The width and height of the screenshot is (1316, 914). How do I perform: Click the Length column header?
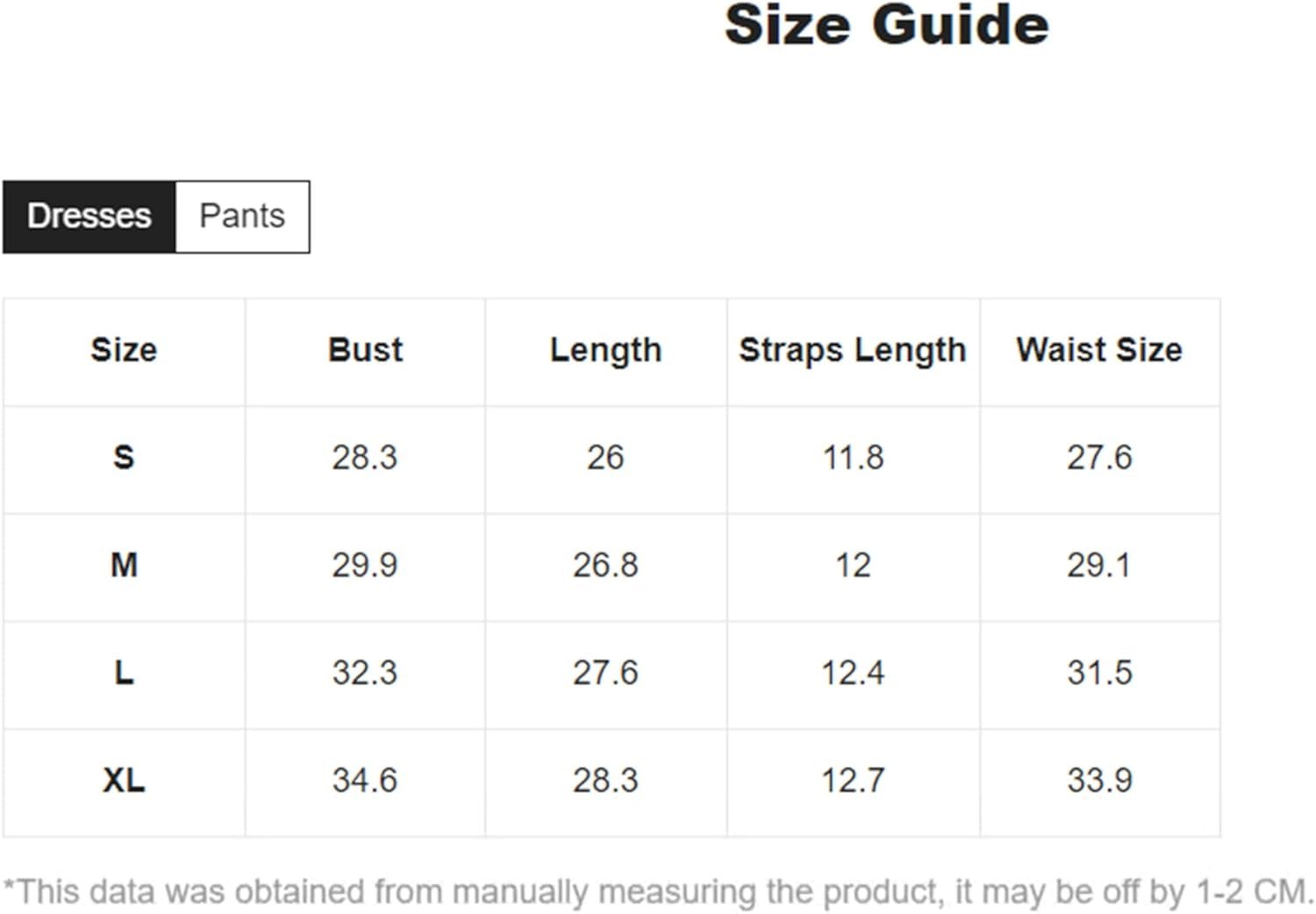coord(606,351)
